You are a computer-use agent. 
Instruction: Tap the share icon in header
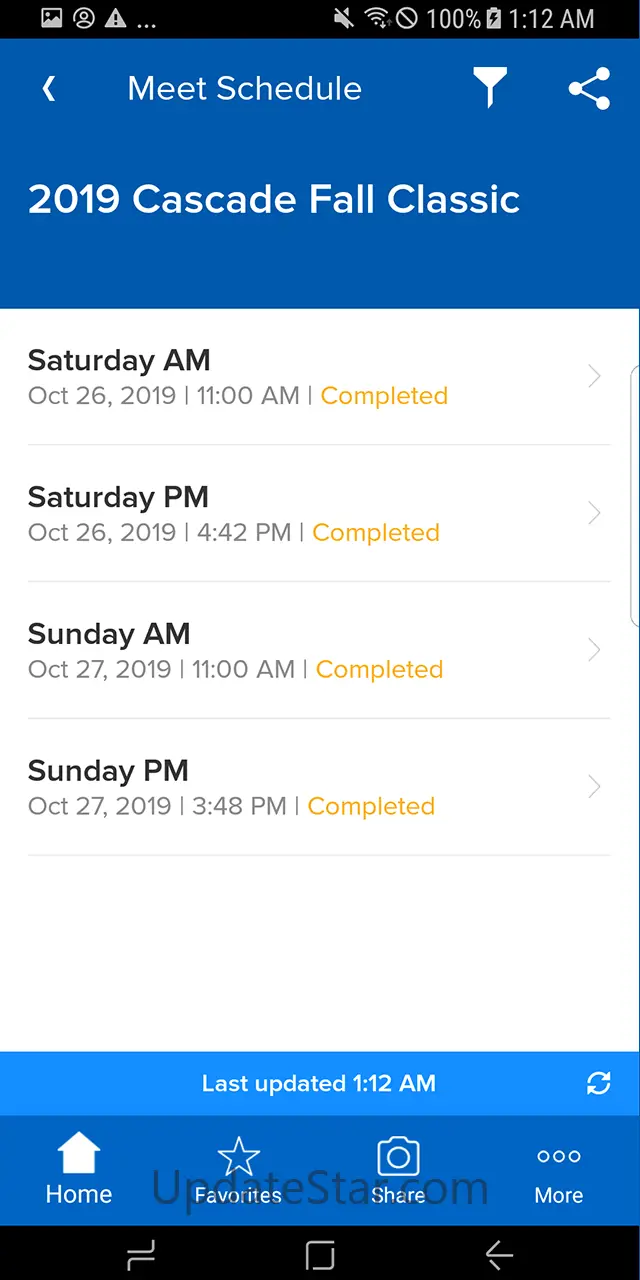click(x=589, y=89)
